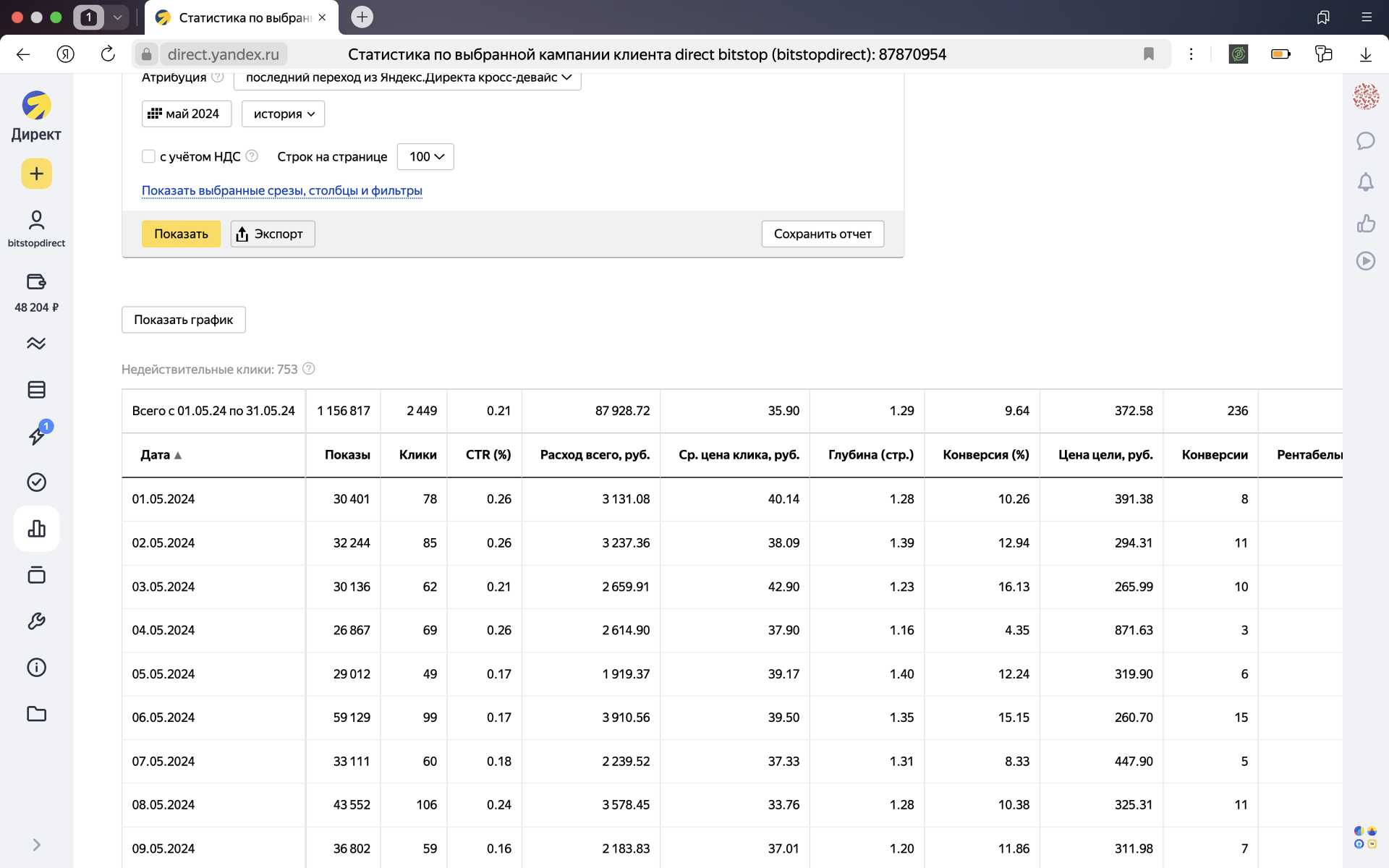
Task: Open the 'май 2024' date picker
Action: pyautogui.click(x=186, y=114)
